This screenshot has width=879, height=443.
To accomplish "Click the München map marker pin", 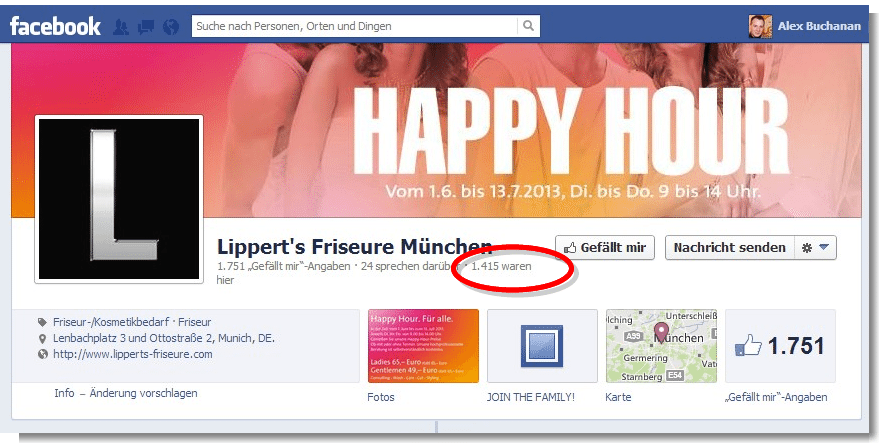I will pos(661,331).
